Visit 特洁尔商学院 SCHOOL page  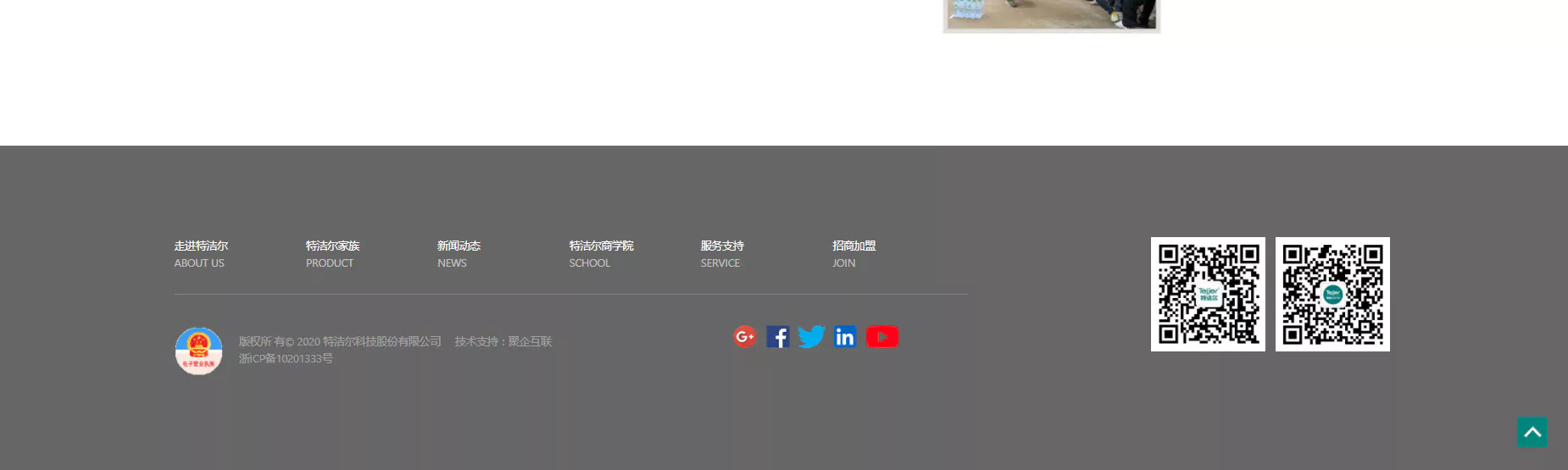pyautogui.click(x=601, y=254)
